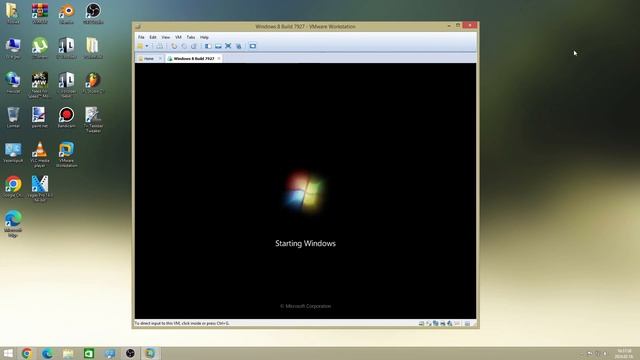
Task: Open File Explorer from the taskbar
Action: (68, 353)
